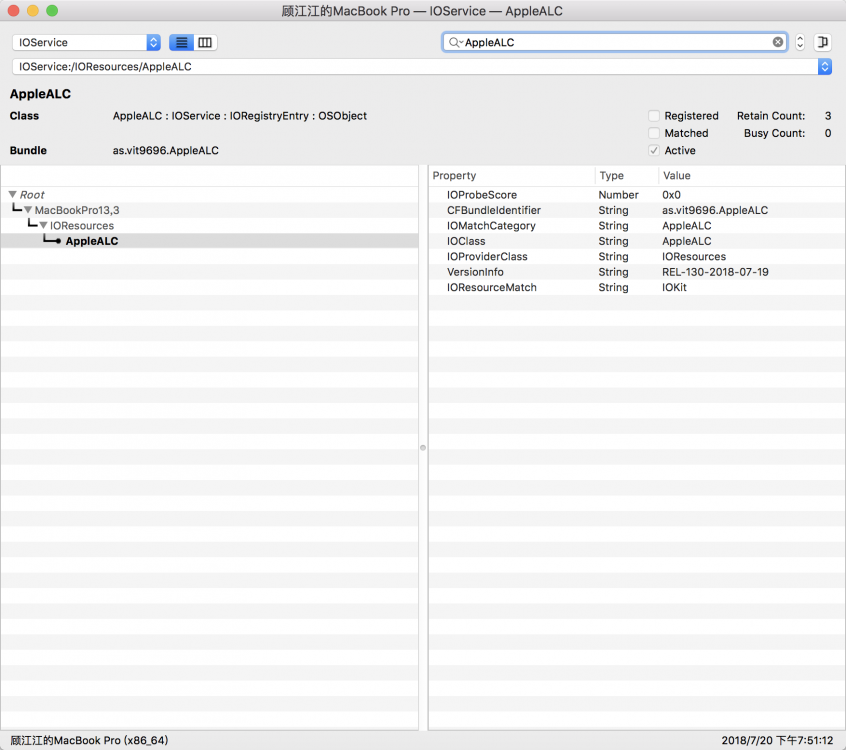Open the IOService plane dropdown
This screenshot has height=750, width=846.
tap(86, 42)
